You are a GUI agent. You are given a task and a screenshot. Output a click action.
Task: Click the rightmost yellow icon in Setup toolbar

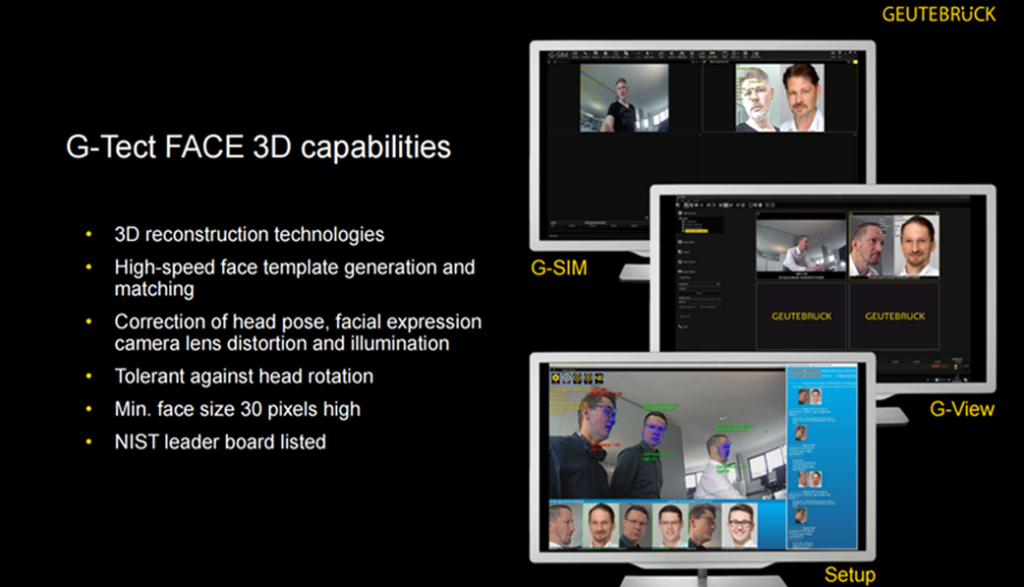[601, 379]
